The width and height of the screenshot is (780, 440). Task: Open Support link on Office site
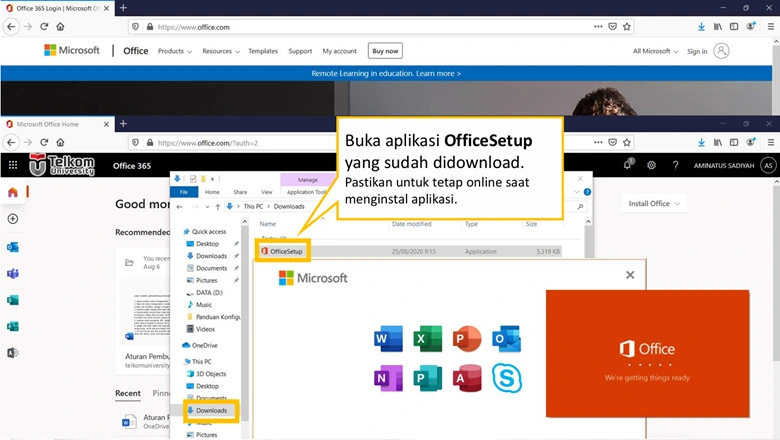(300, 51)
